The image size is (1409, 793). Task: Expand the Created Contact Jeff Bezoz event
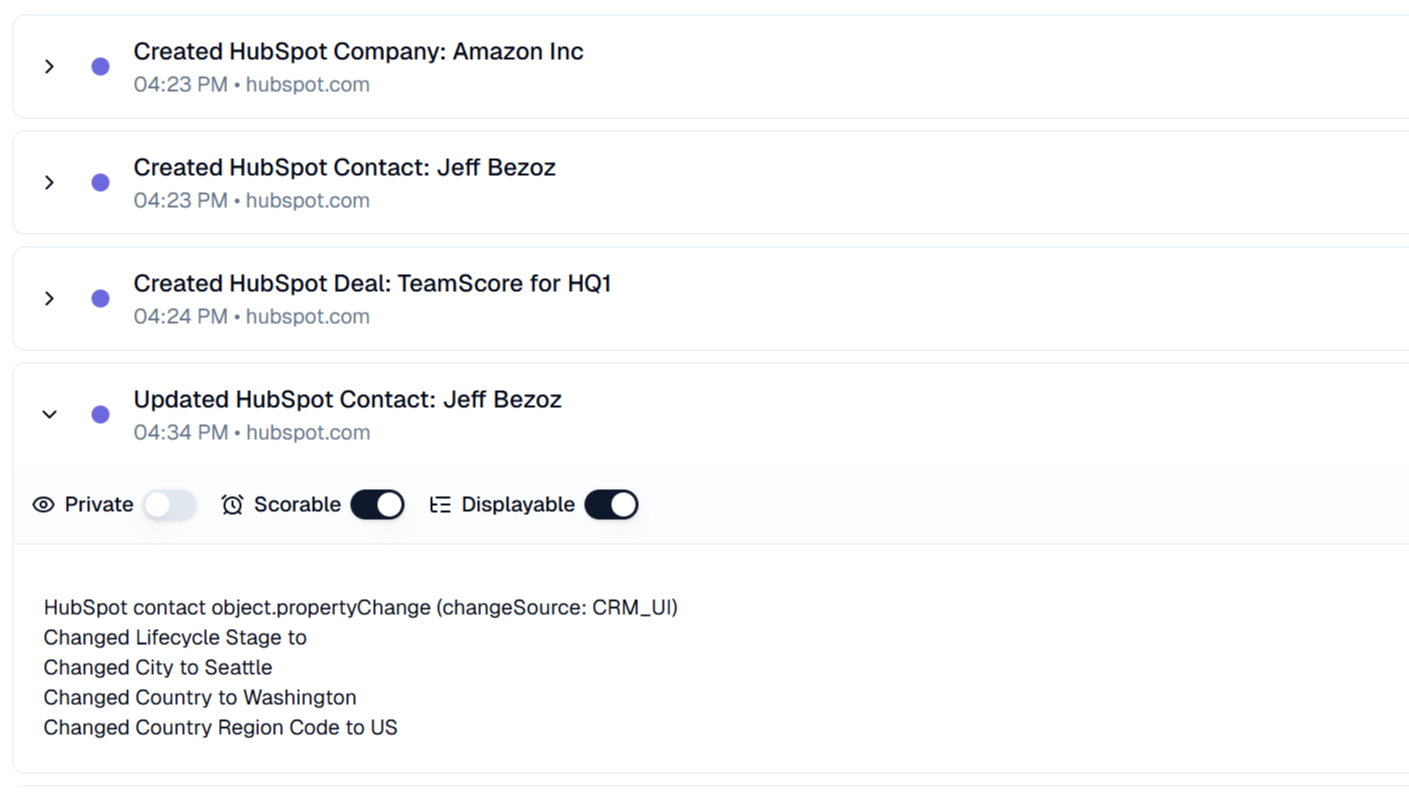(x=49, y=183)
